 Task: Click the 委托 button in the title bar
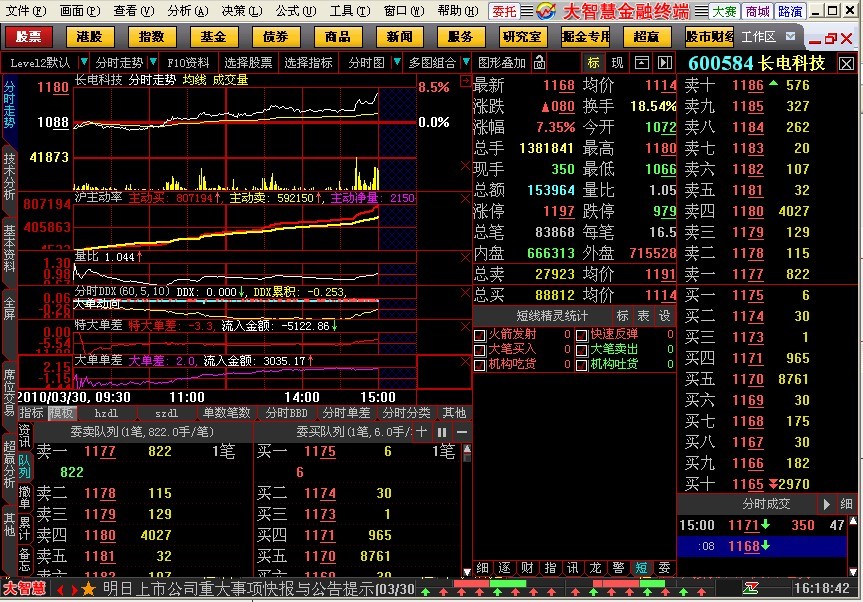click(504, 11)
